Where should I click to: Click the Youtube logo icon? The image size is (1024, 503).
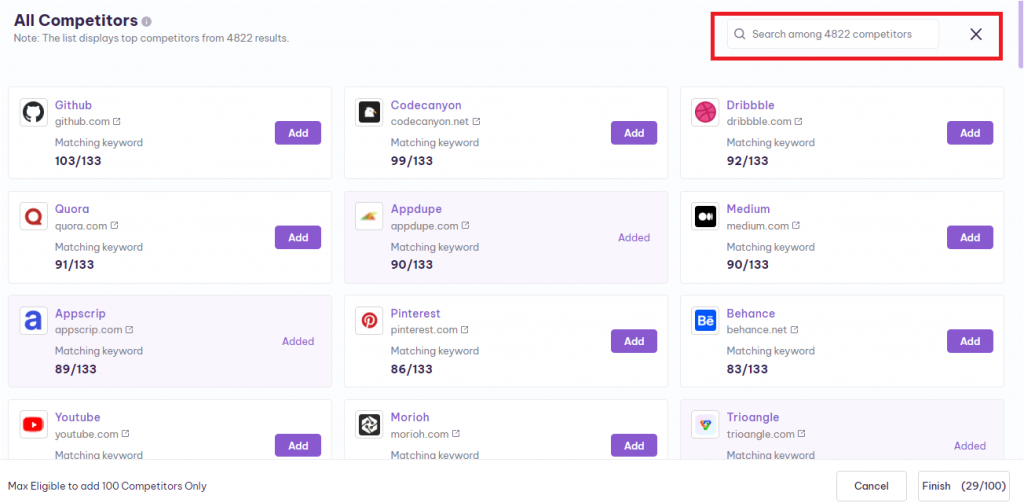pyautogui.click(x=33, y=425)
